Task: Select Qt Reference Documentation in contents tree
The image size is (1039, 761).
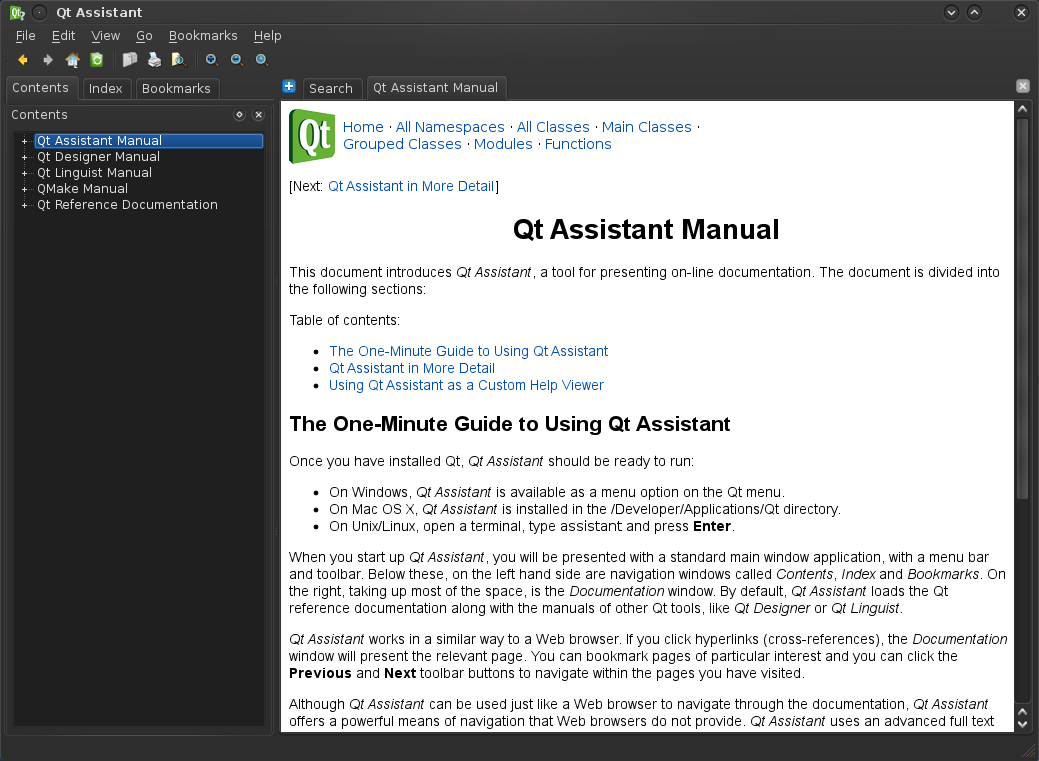Action: 127,205
